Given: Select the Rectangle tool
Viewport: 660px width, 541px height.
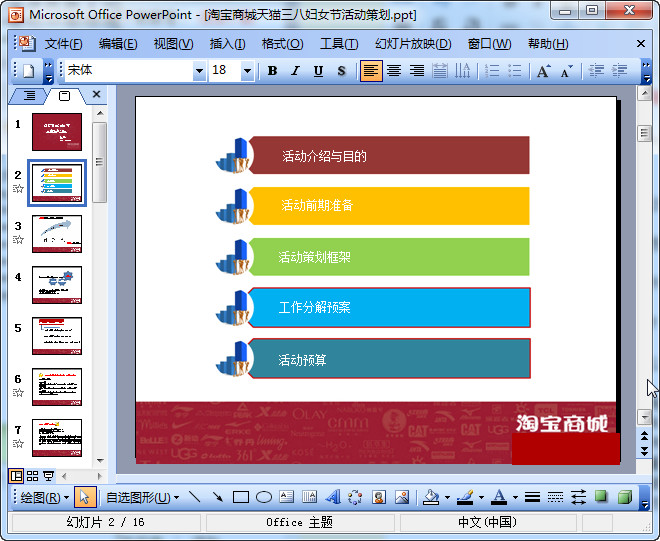Looking at the screenshot, I should [241, 497].
